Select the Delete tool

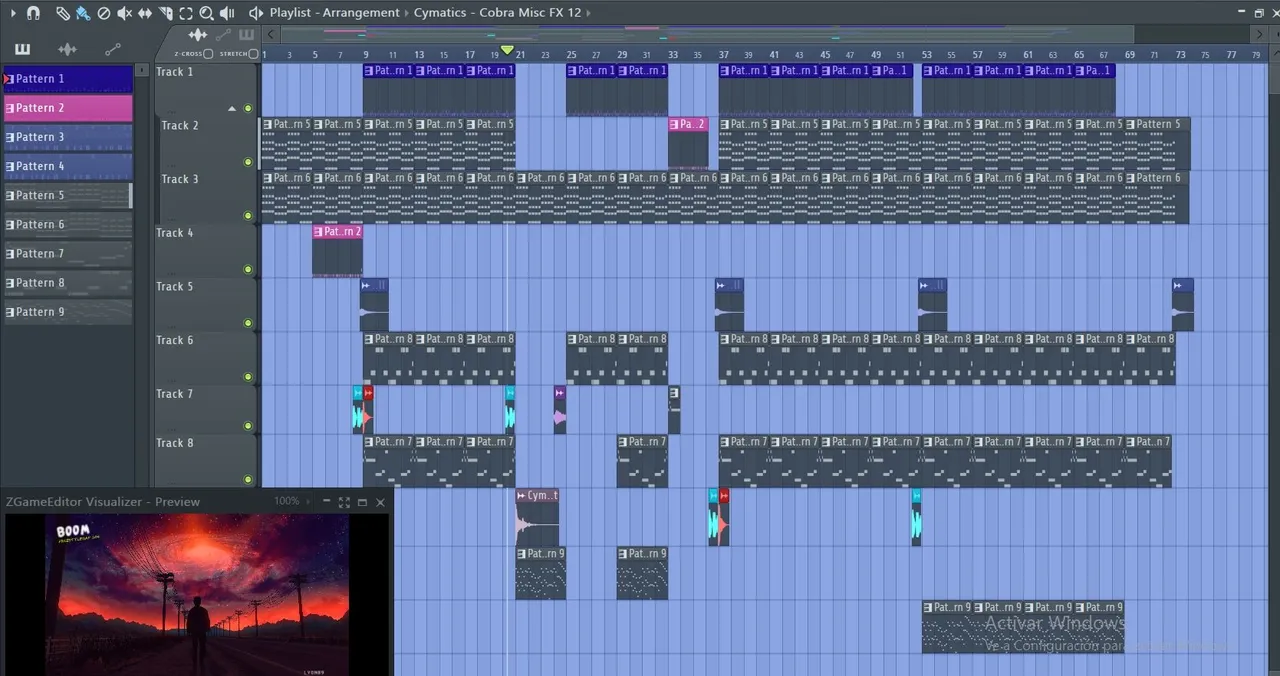[x=103, y=13]
